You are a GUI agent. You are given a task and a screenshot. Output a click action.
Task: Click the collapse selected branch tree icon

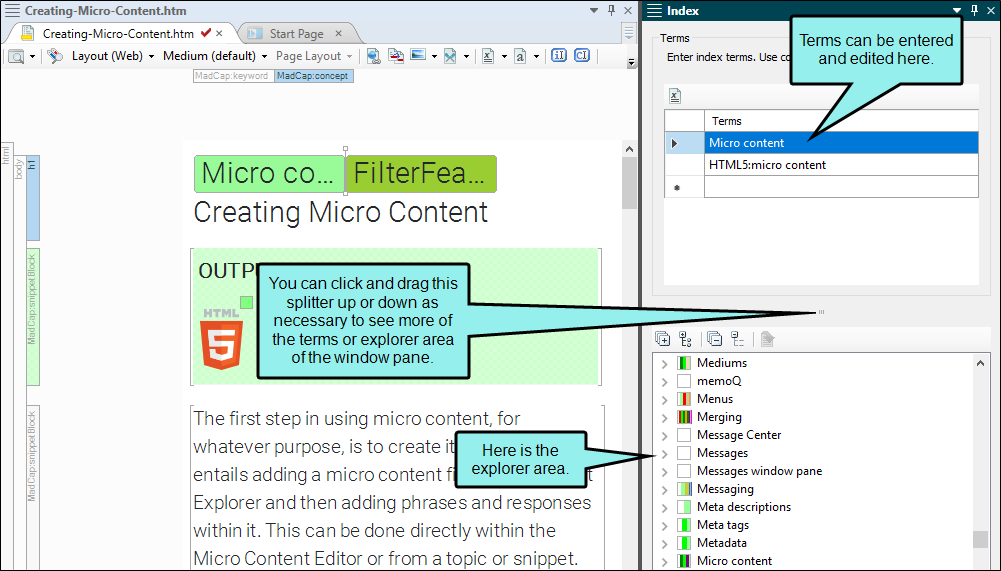point(737,339)
